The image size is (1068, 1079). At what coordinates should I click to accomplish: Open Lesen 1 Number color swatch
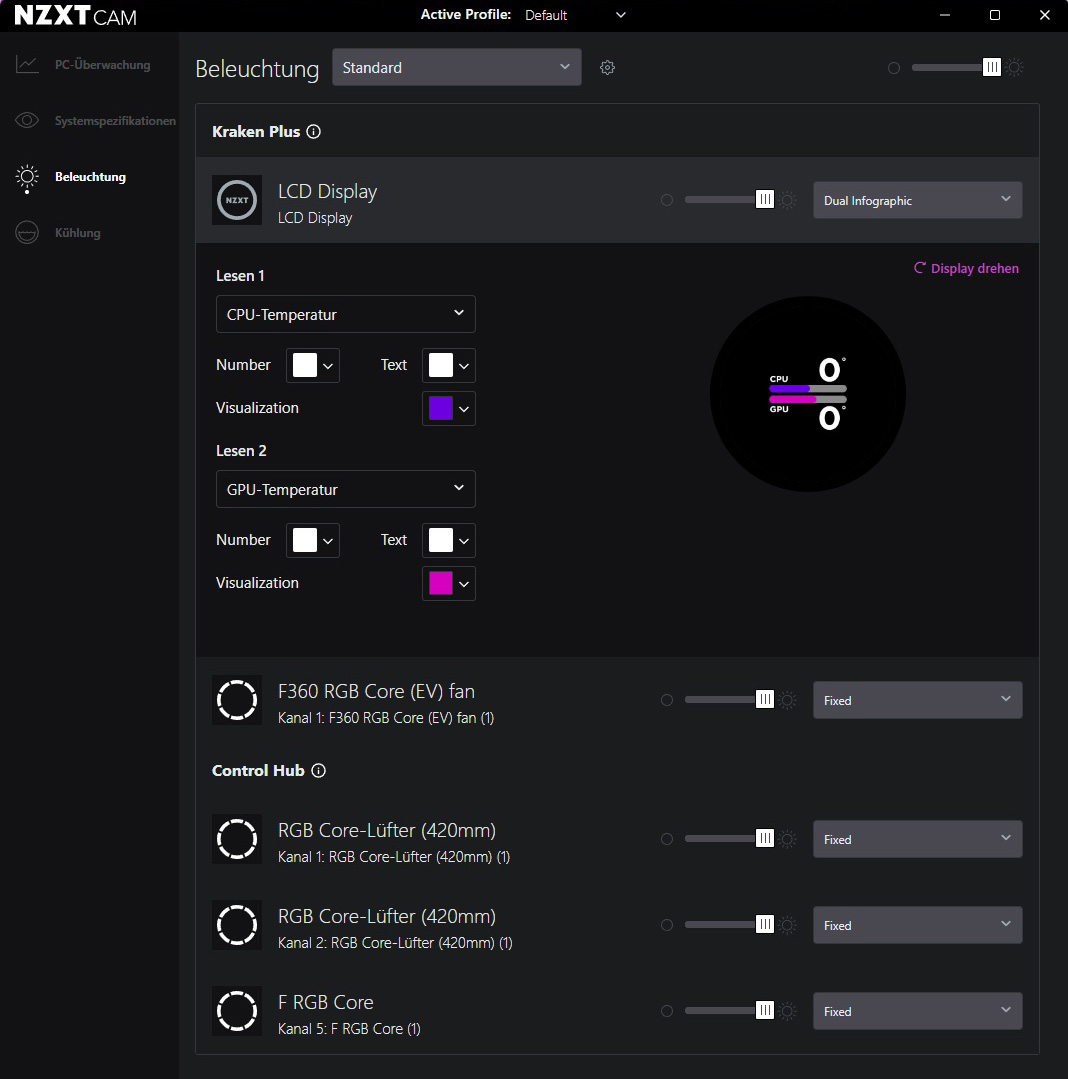coord(313,365)
